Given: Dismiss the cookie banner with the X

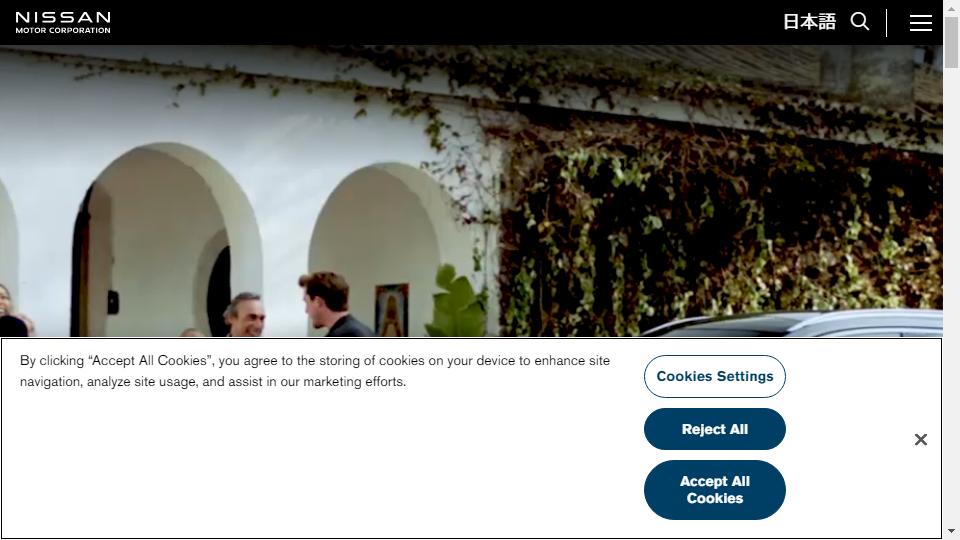Looking at the screenshot, I should [x=920, y=440].
